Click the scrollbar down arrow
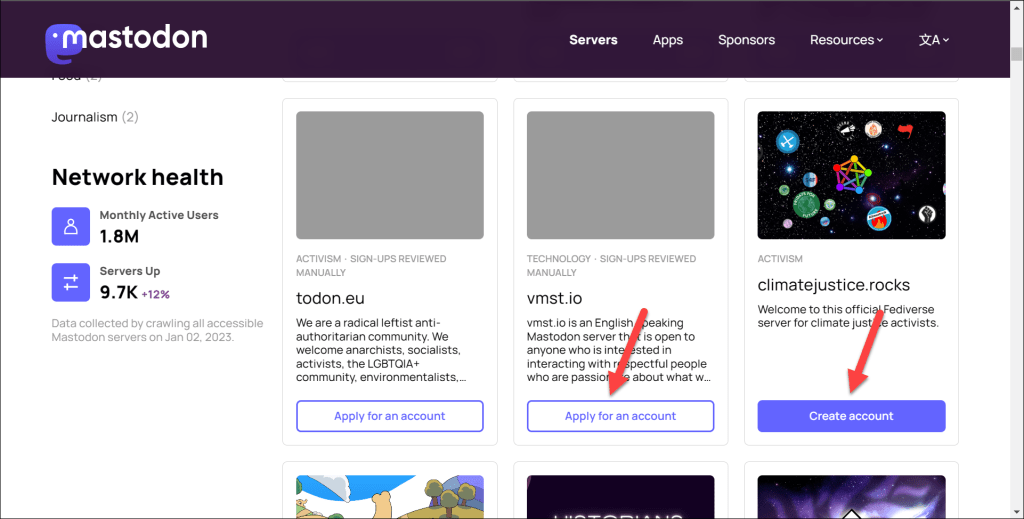This screenshot has width=1024, height=519. pyautogui.click(x=1016, y=512)
